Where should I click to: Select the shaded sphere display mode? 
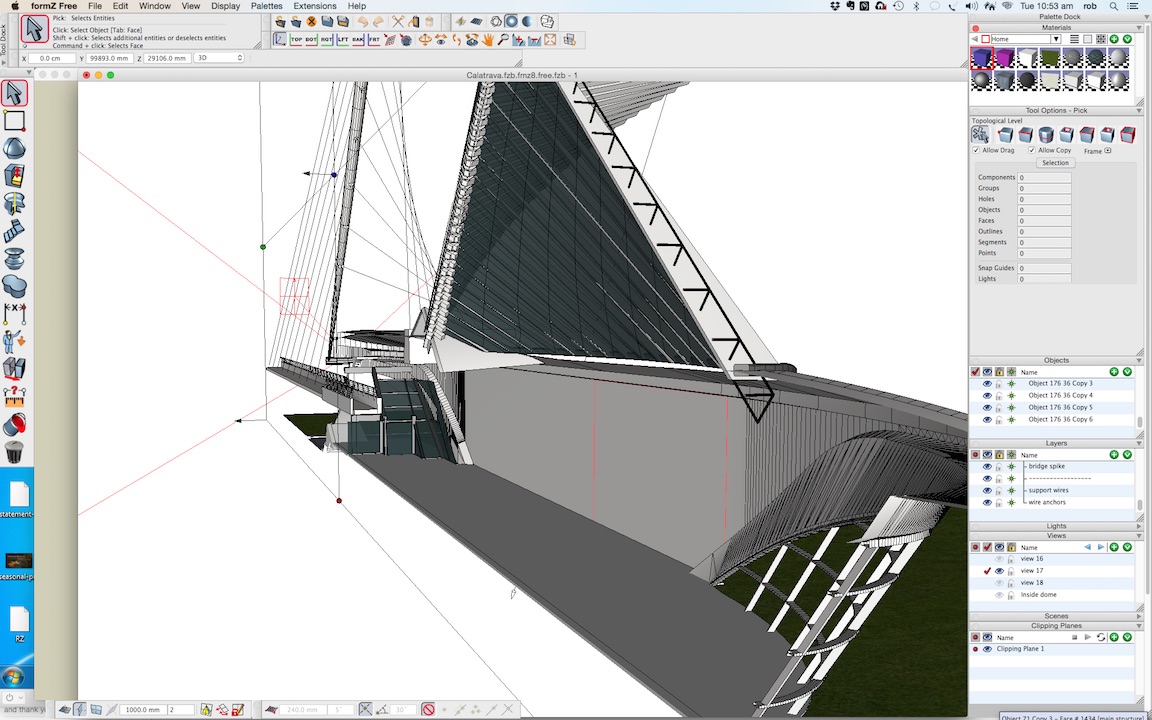point(511,21)
